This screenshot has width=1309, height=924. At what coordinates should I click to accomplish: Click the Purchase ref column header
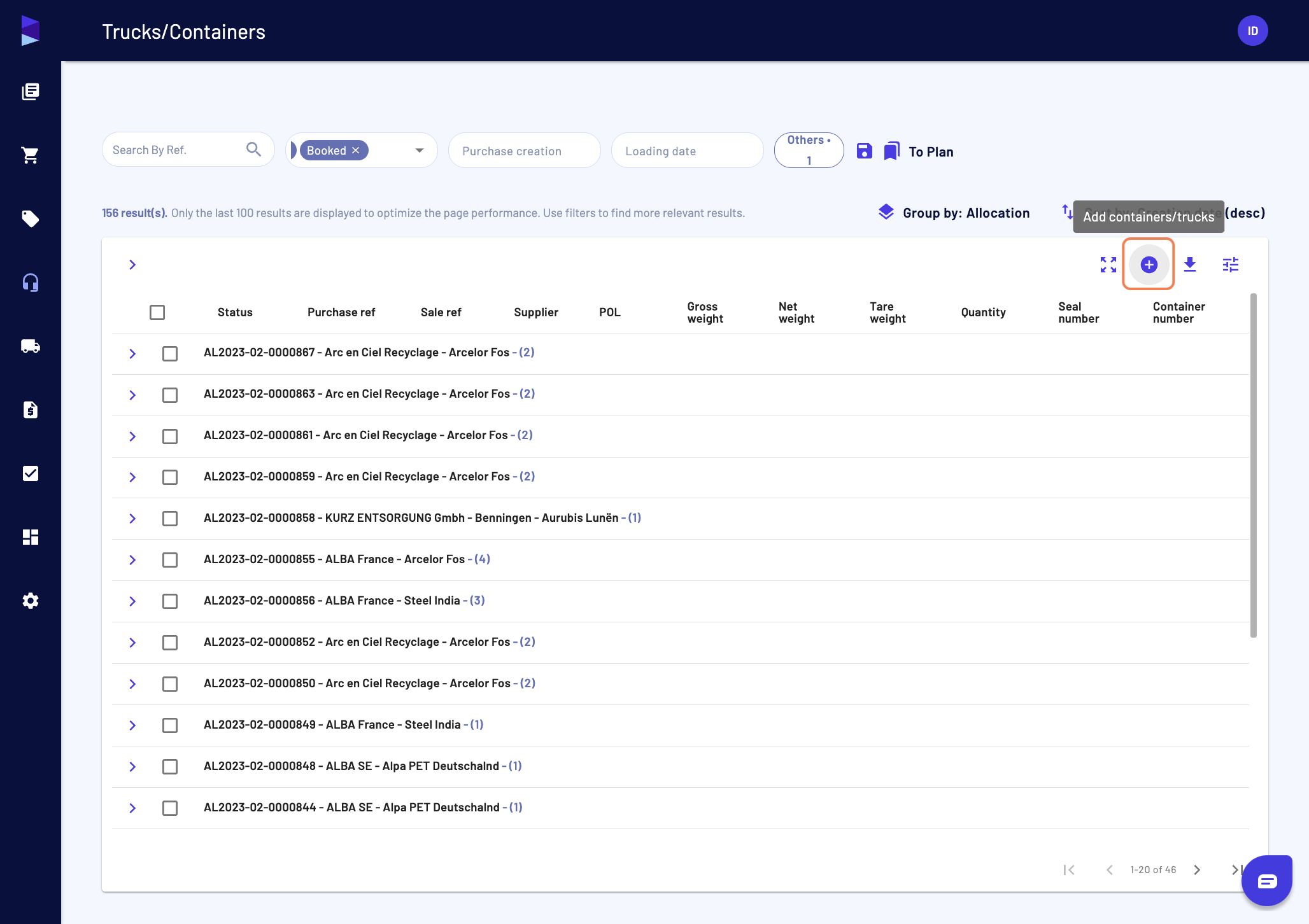click(341, 312)
